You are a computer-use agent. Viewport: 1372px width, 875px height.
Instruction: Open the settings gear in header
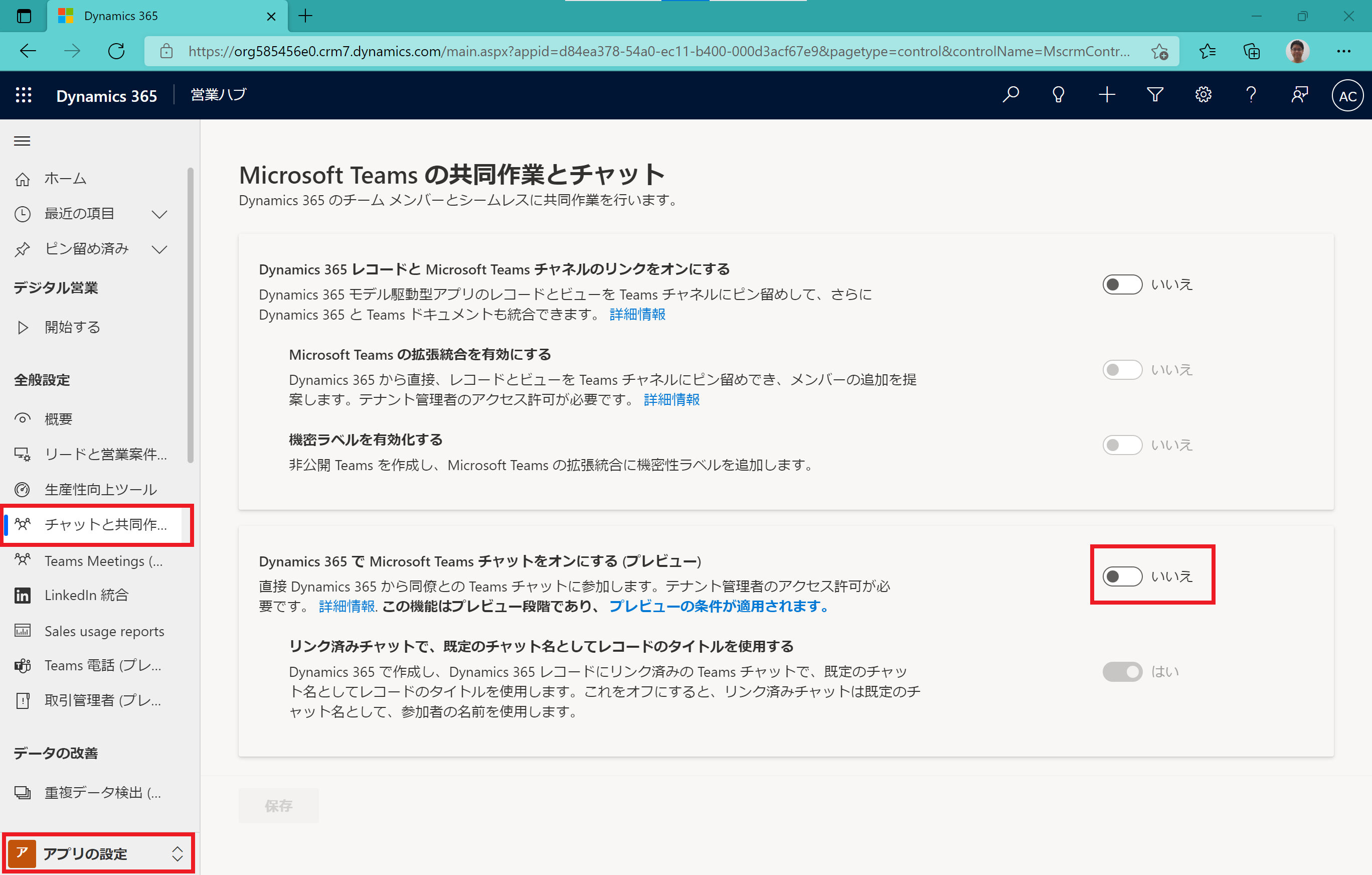click(x=1203, y=95)
